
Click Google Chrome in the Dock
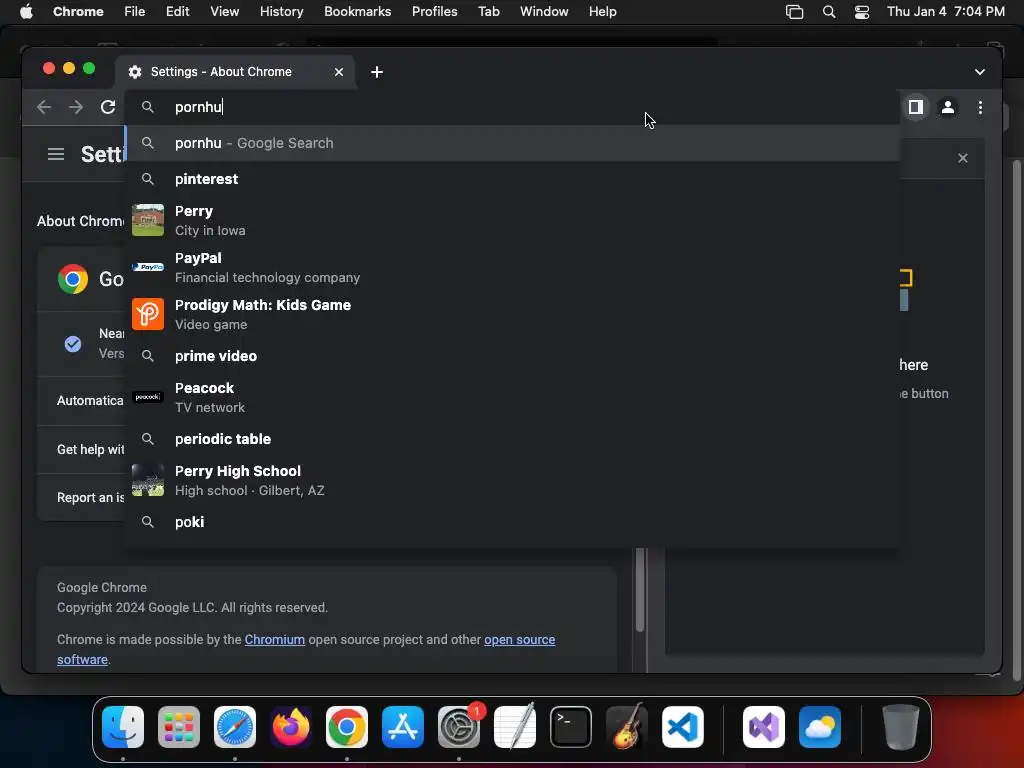[x=347, y=727]
